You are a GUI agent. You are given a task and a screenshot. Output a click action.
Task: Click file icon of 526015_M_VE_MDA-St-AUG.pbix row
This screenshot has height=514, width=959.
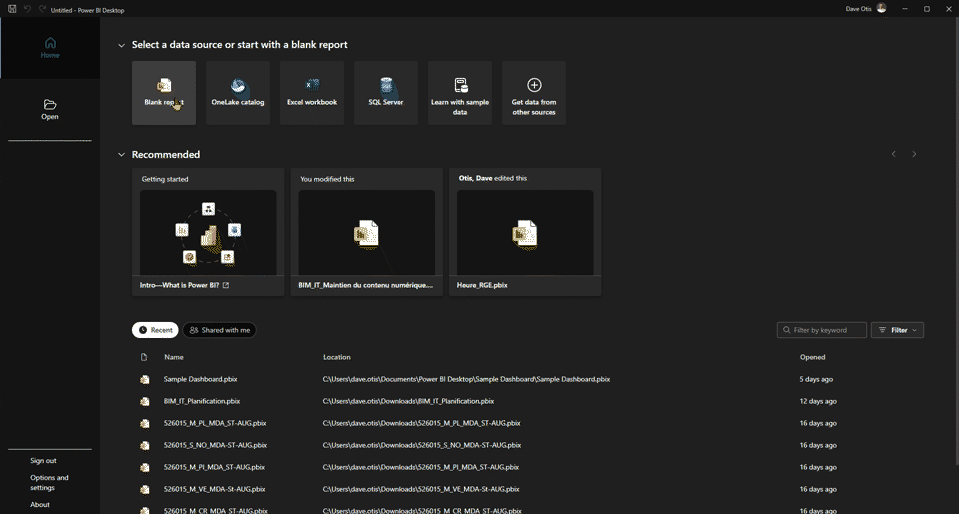144,490
